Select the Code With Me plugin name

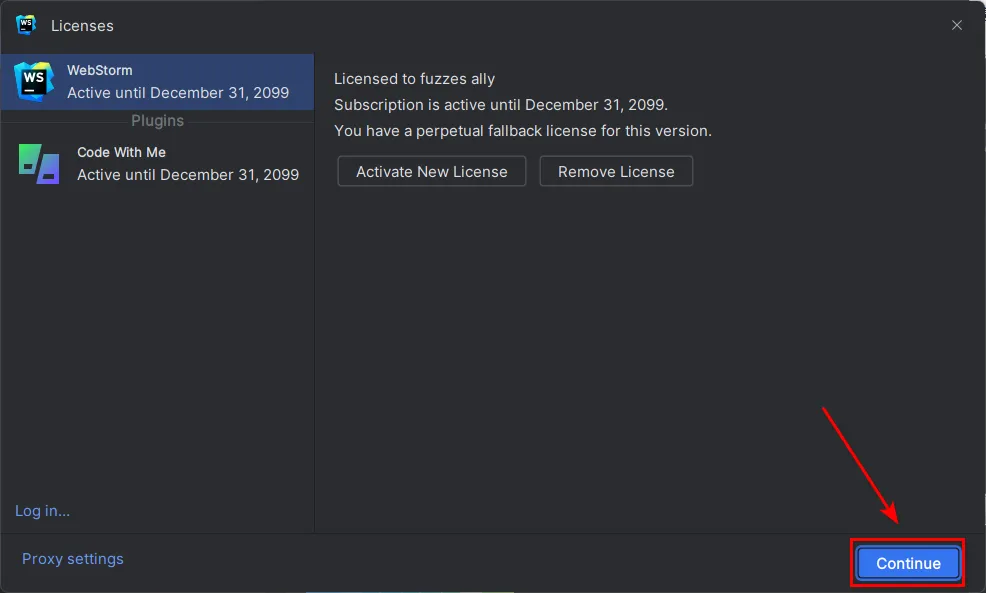(x=121, y=152)
